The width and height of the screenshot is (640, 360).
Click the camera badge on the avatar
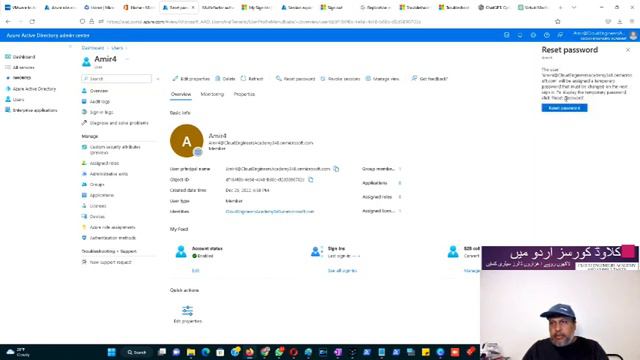[198, 152]
